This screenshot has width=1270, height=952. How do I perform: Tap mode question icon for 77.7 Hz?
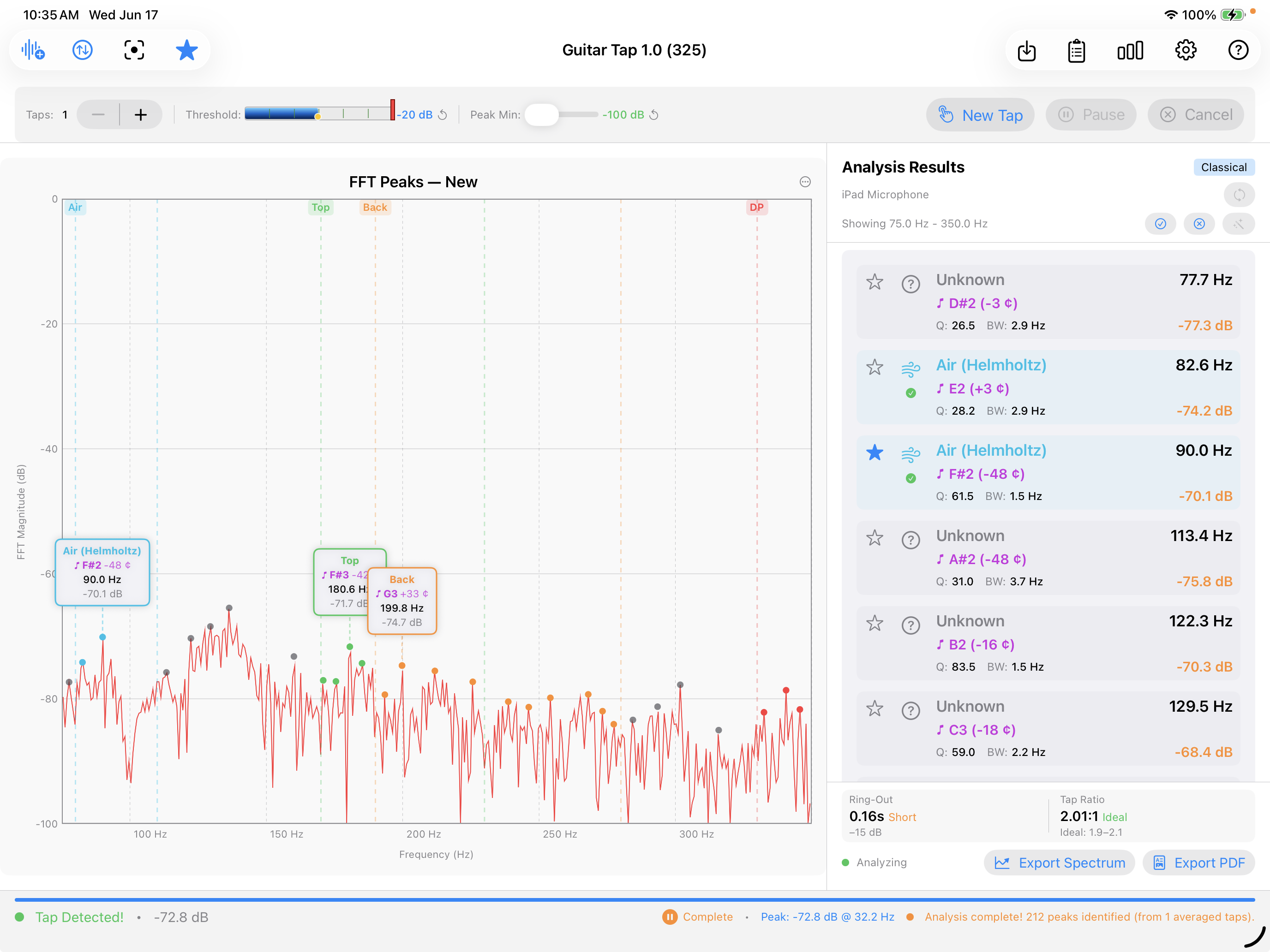911,284
